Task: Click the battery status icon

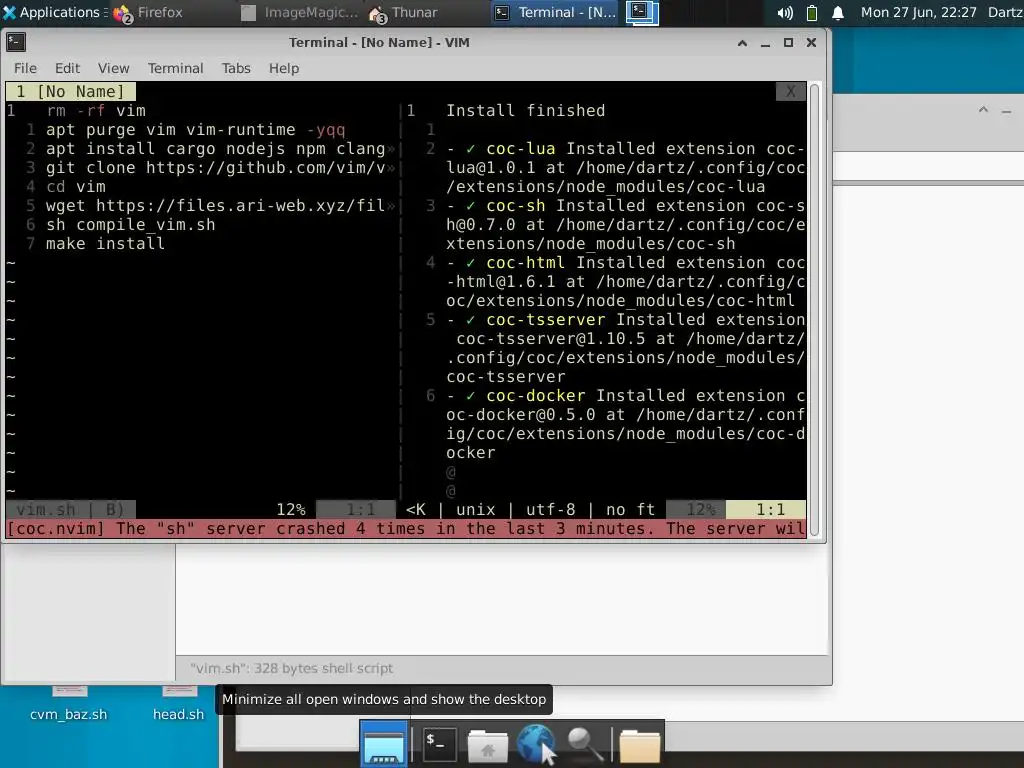Action: click(812, 12)
